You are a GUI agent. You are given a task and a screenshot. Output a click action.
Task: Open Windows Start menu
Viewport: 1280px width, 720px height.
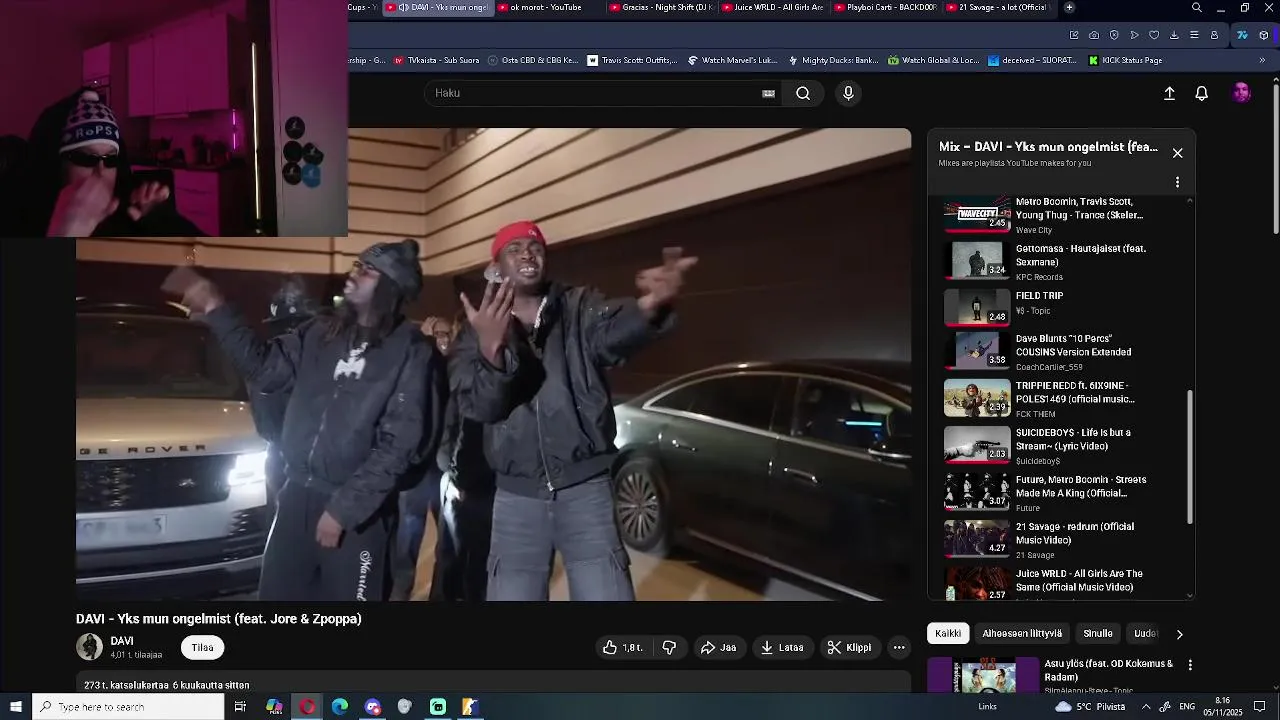16,707
